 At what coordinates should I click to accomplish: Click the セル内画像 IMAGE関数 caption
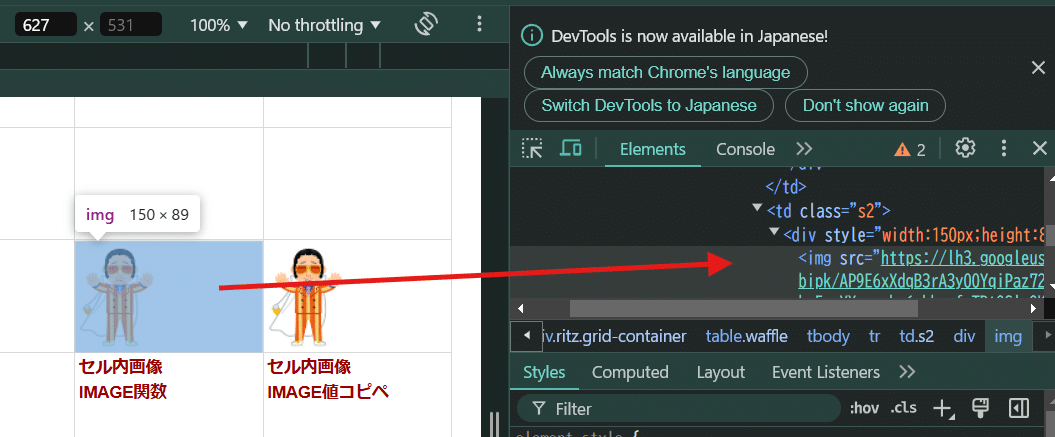(122, 380)
